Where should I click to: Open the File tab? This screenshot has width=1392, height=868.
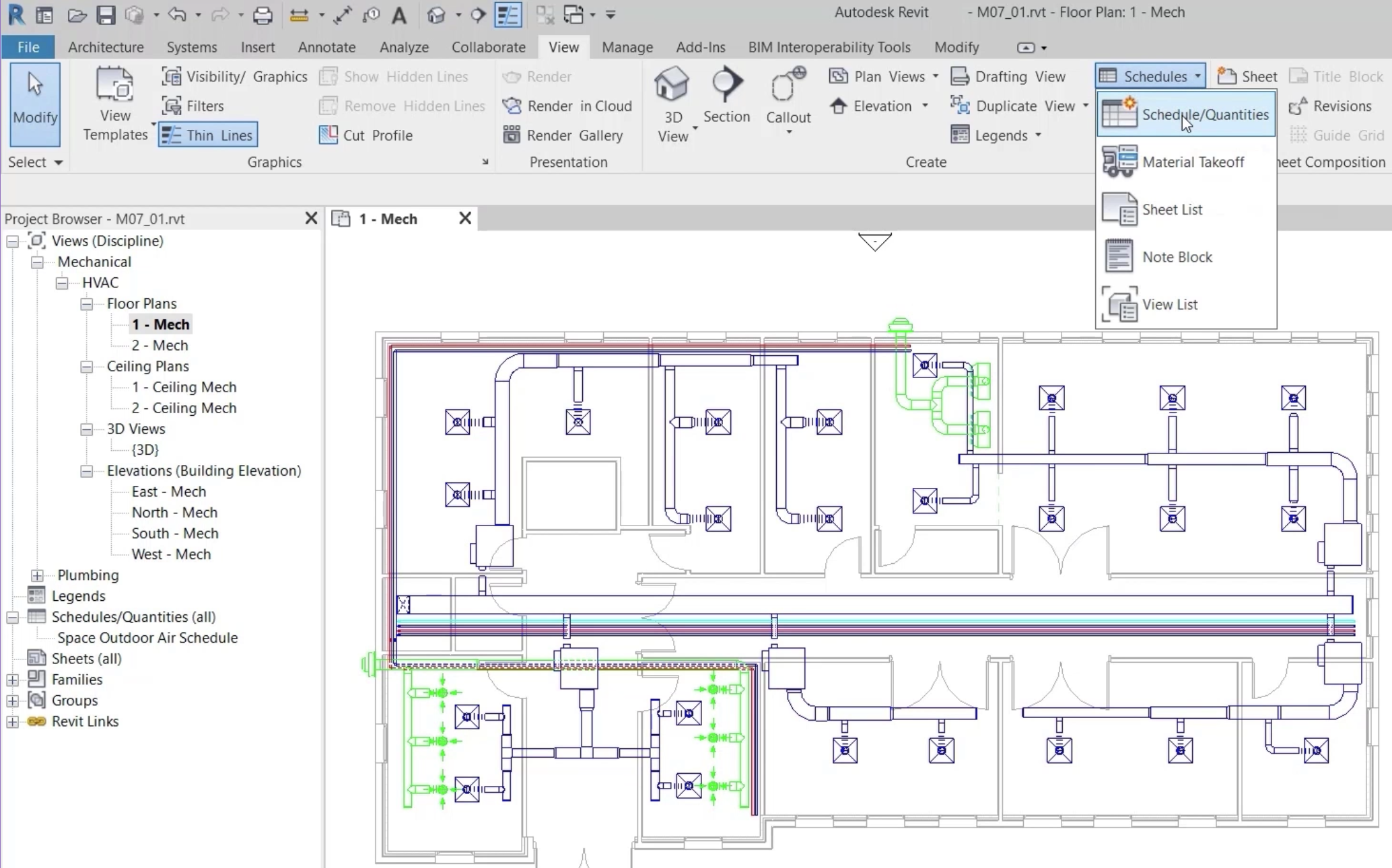coord(28,47)
